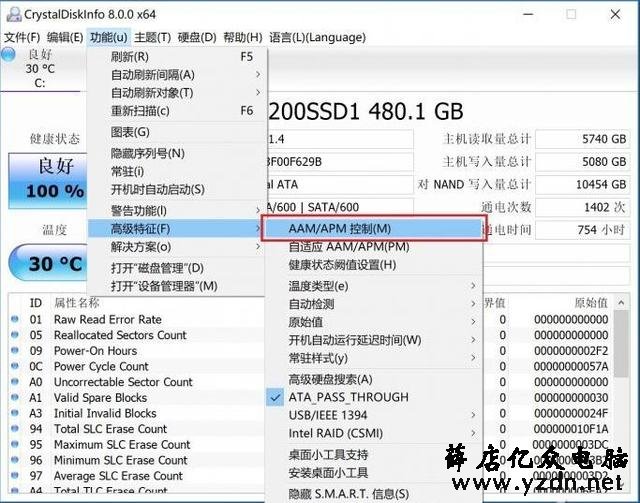
Task: Expand 自动刷新对象(T) submenu
Action: 177,93
